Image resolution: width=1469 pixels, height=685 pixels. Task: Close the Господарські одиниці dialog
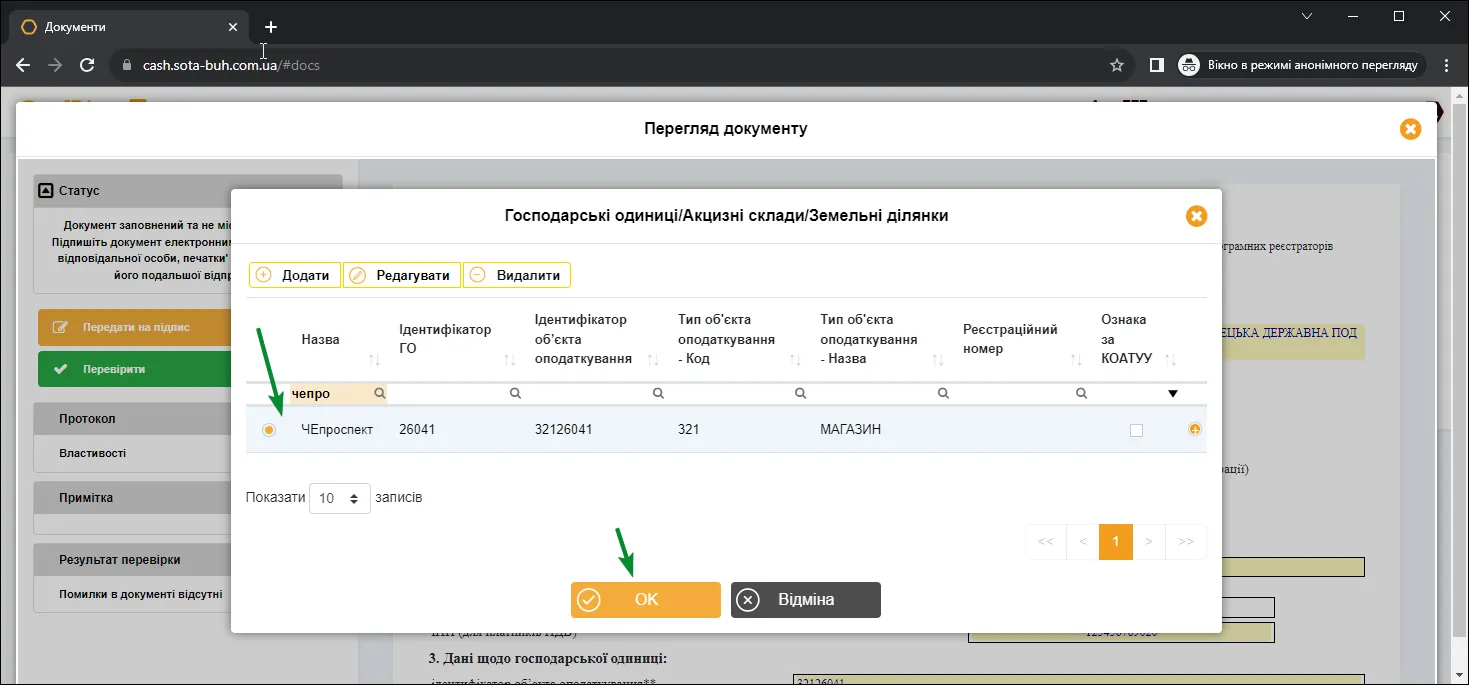(1196, 216)
